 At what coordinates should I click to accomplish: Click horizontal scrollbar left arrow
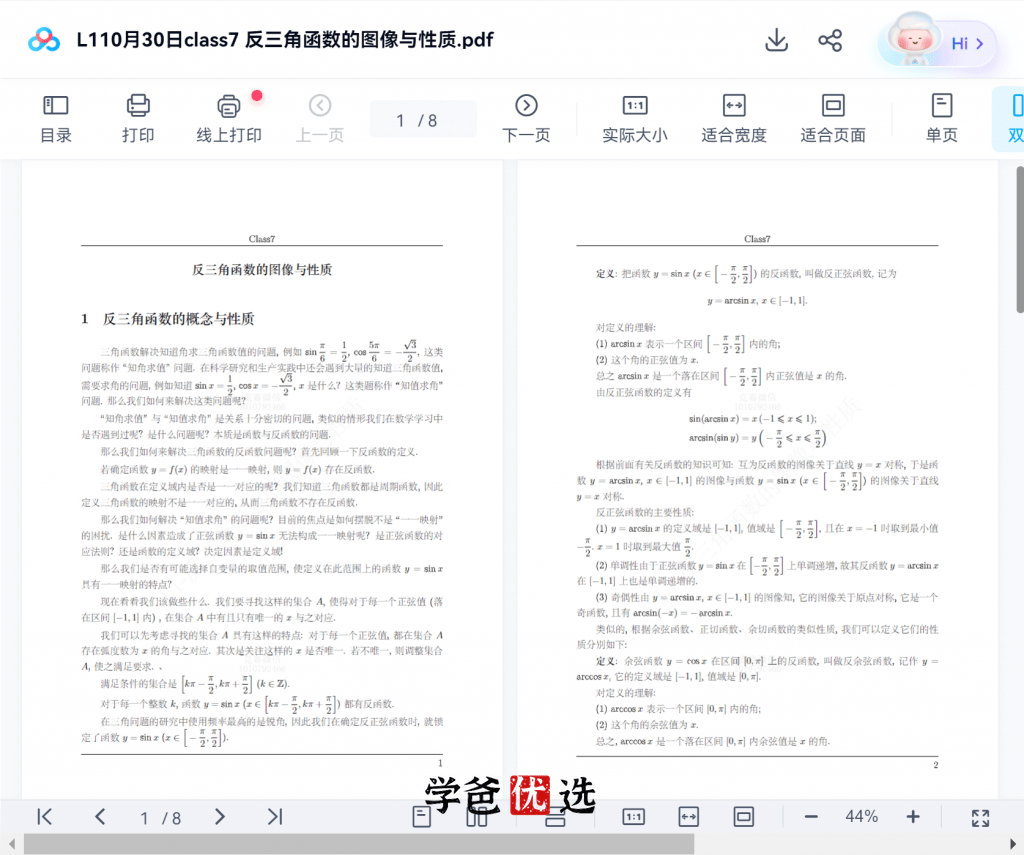point(11,844)
